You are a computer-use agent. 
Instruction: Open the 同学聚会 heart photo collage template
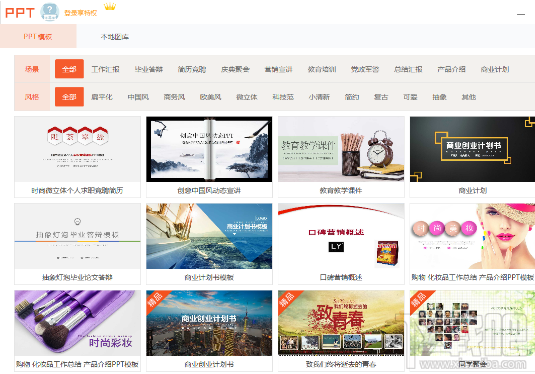(473, 323)
